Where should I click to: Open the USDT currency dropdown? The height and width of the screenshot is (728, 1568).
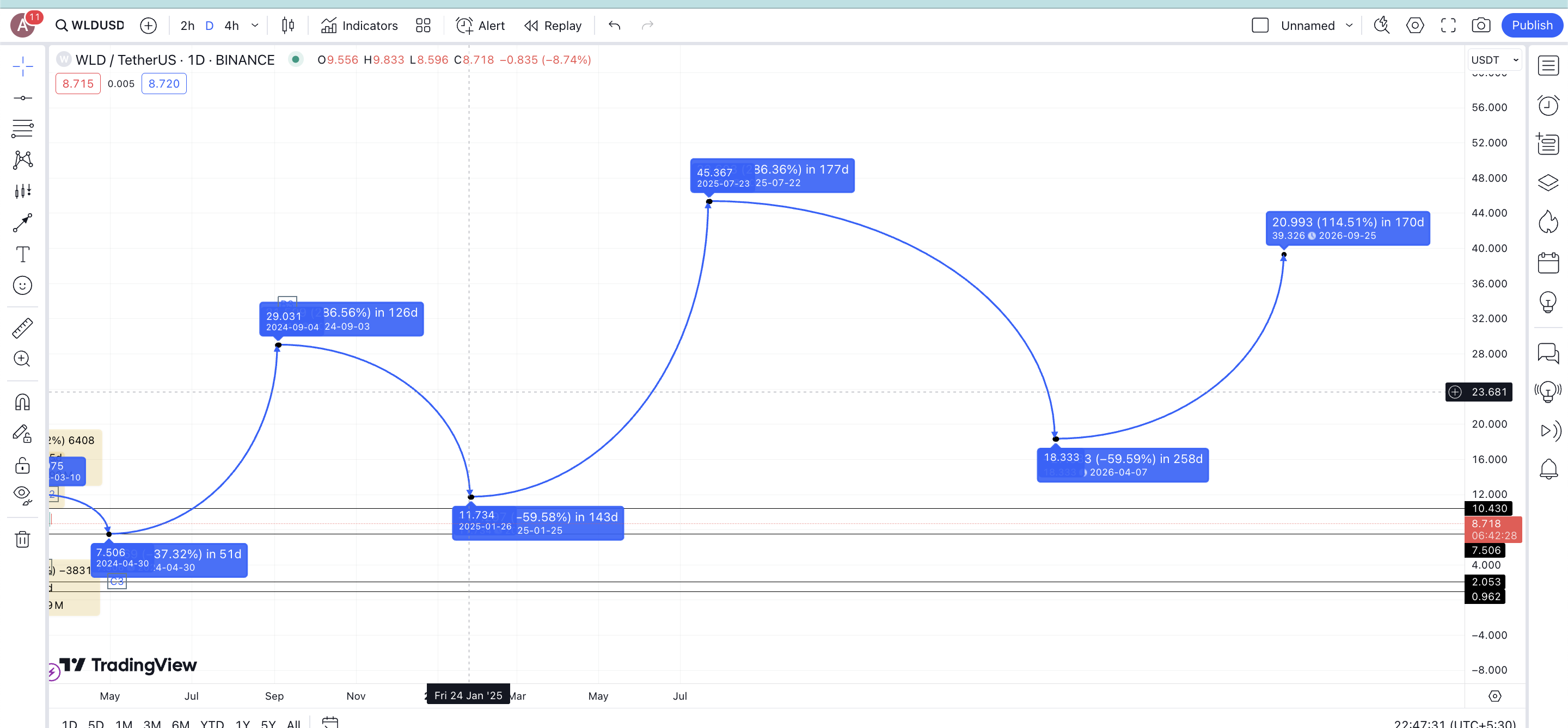pyautogui.click(x=1494, y=60)
